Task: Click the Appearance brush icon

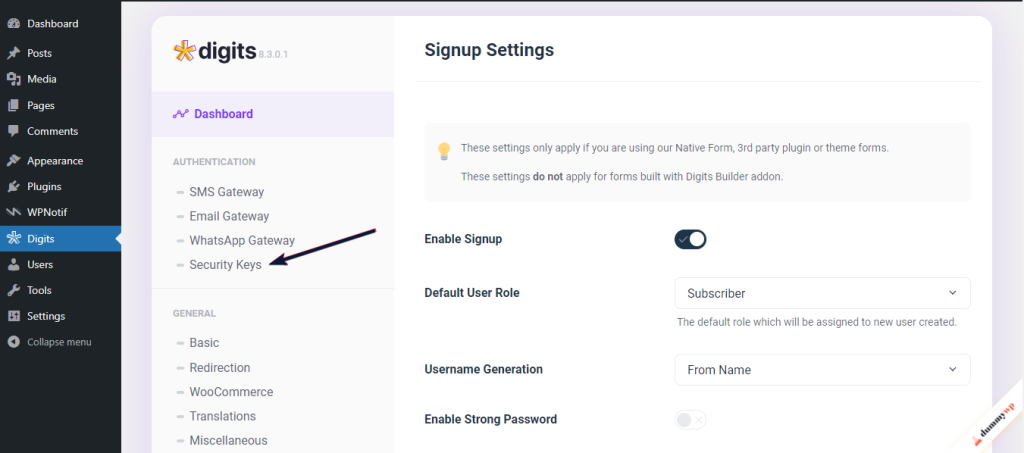Action: pyautogui.click(x=13, y=160)
